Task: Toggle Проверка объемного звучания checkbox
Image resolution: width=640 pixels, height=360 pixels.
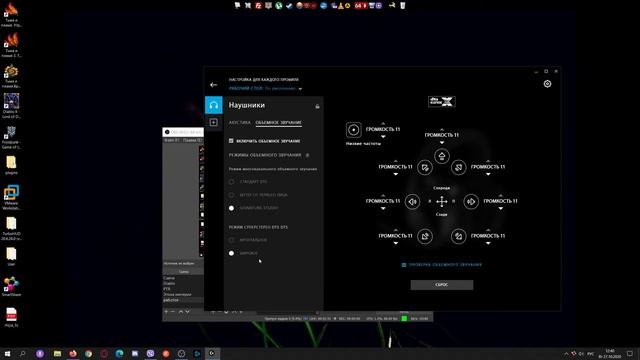Action: [404, 265]
